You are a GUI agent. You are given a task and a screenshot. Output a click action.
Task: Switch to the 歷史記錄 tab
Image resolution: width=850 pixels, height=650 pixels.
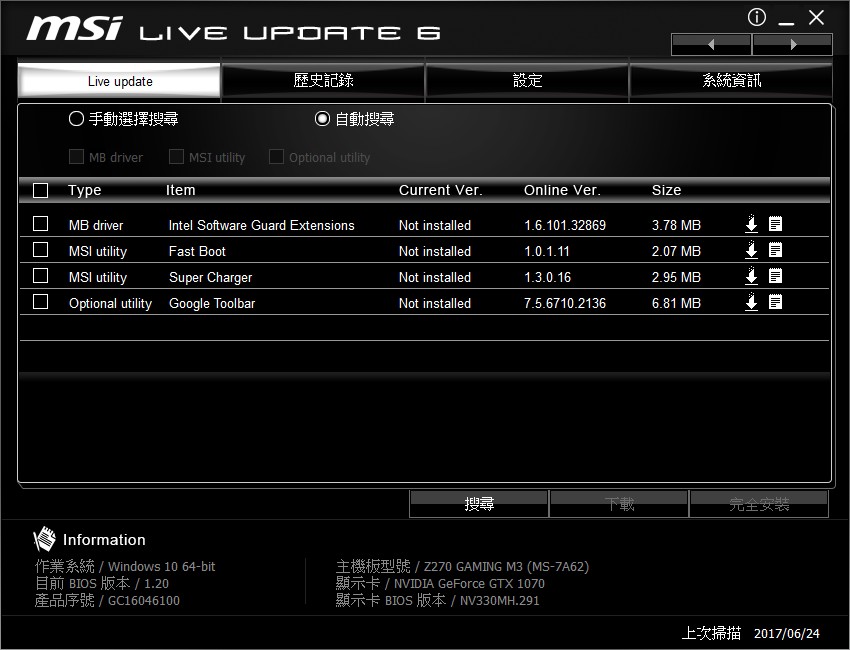coord(323,81)
